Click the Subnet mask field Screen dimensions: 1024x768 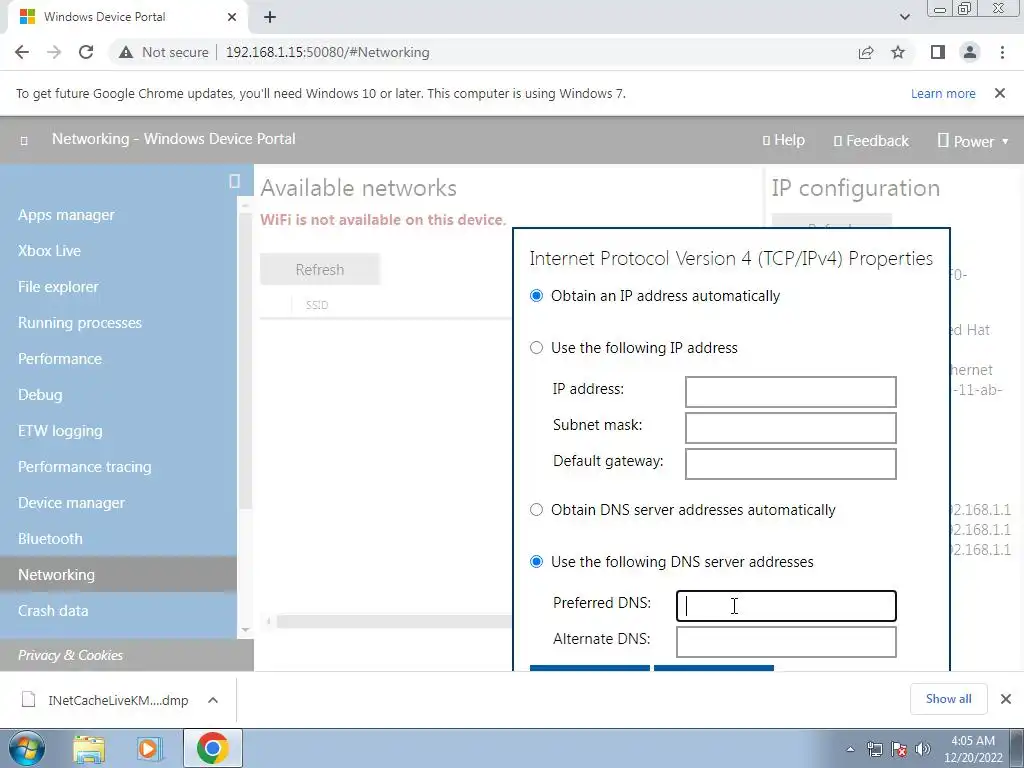point(790,428)
